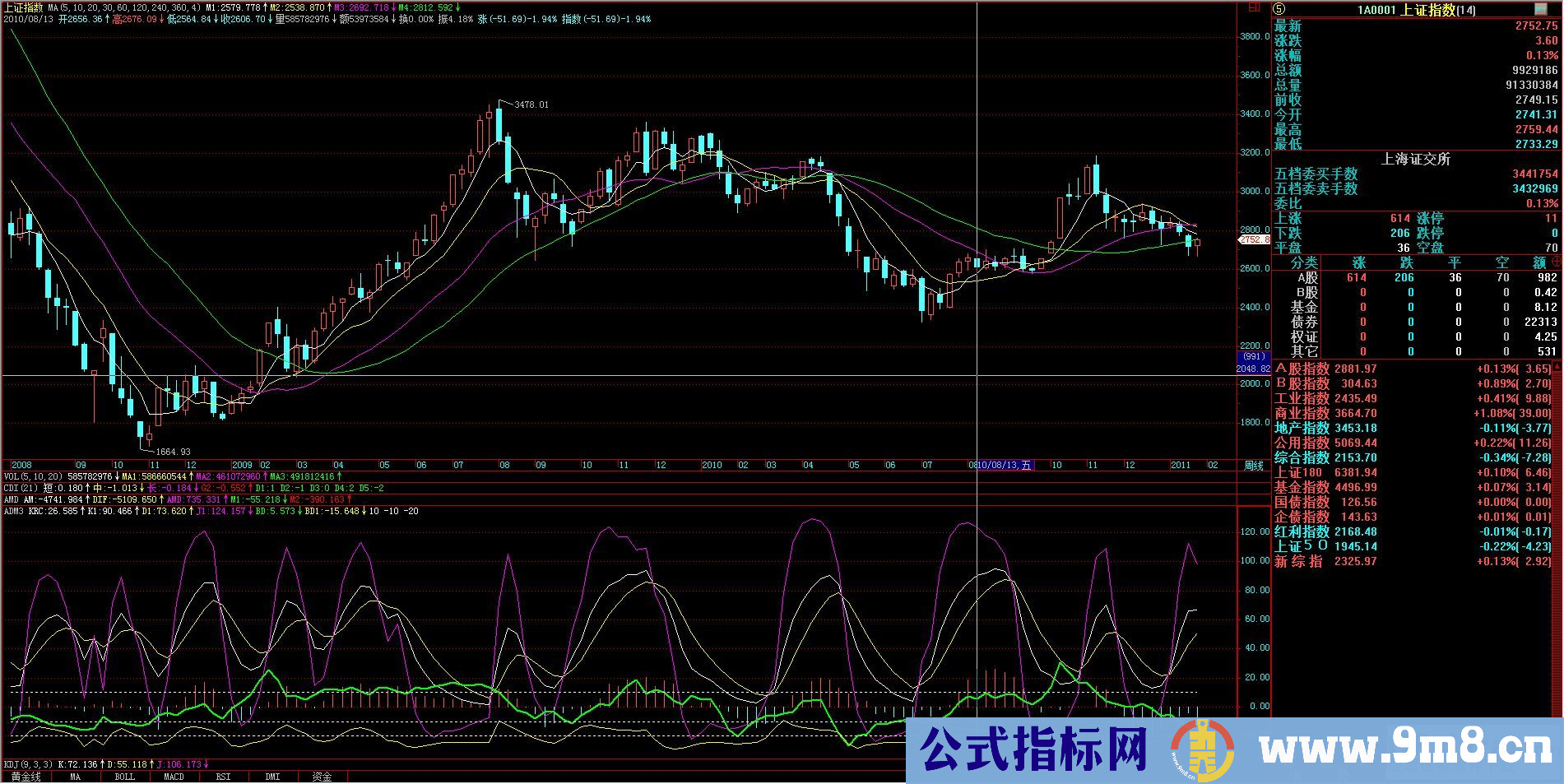Screen dimensions: 1564x784
Task: Click the ADM3 indicator label
Action: coord(14,512)
